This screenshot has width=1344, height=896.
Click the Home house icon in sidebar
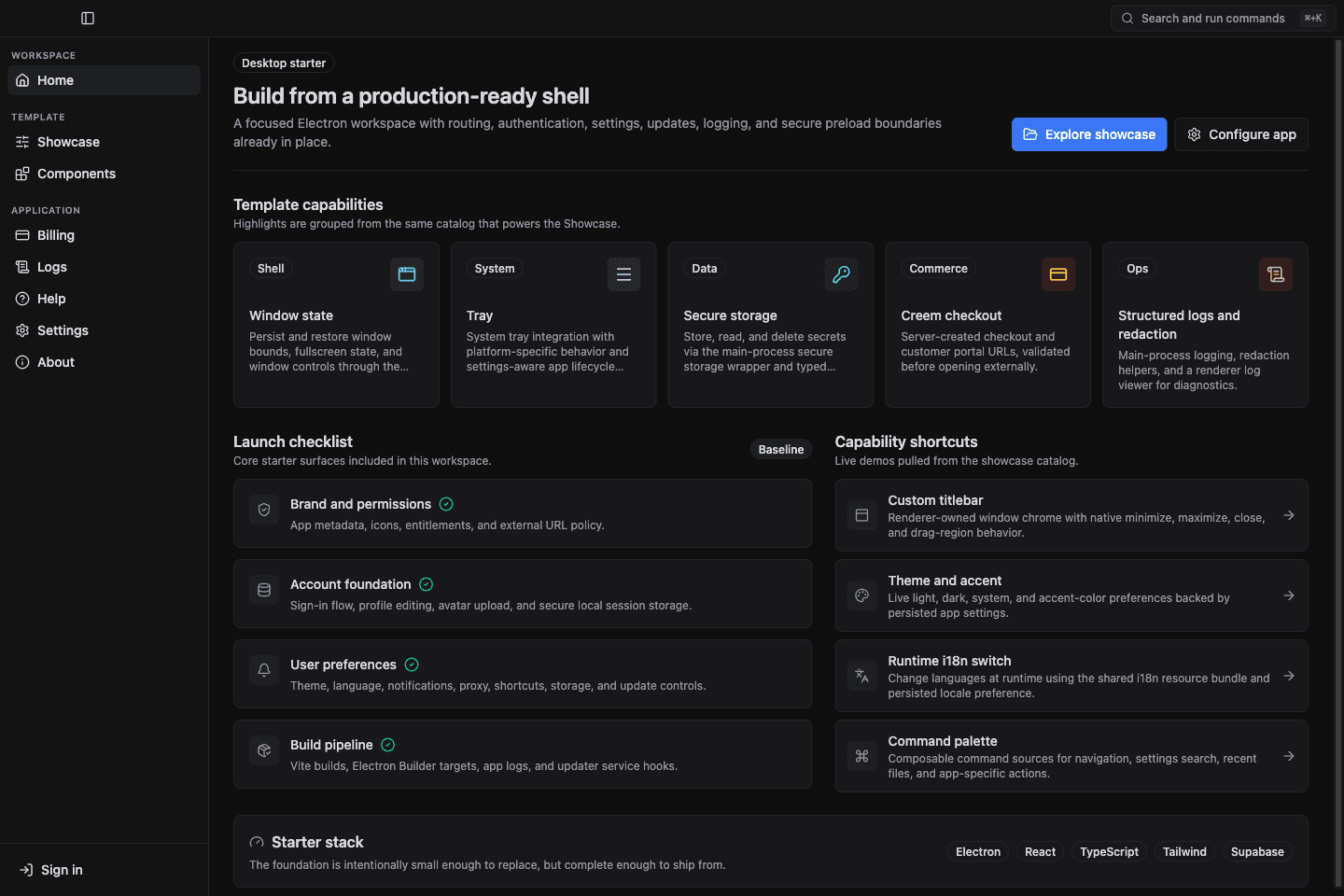pyautogui.click(x=22, y=80)
